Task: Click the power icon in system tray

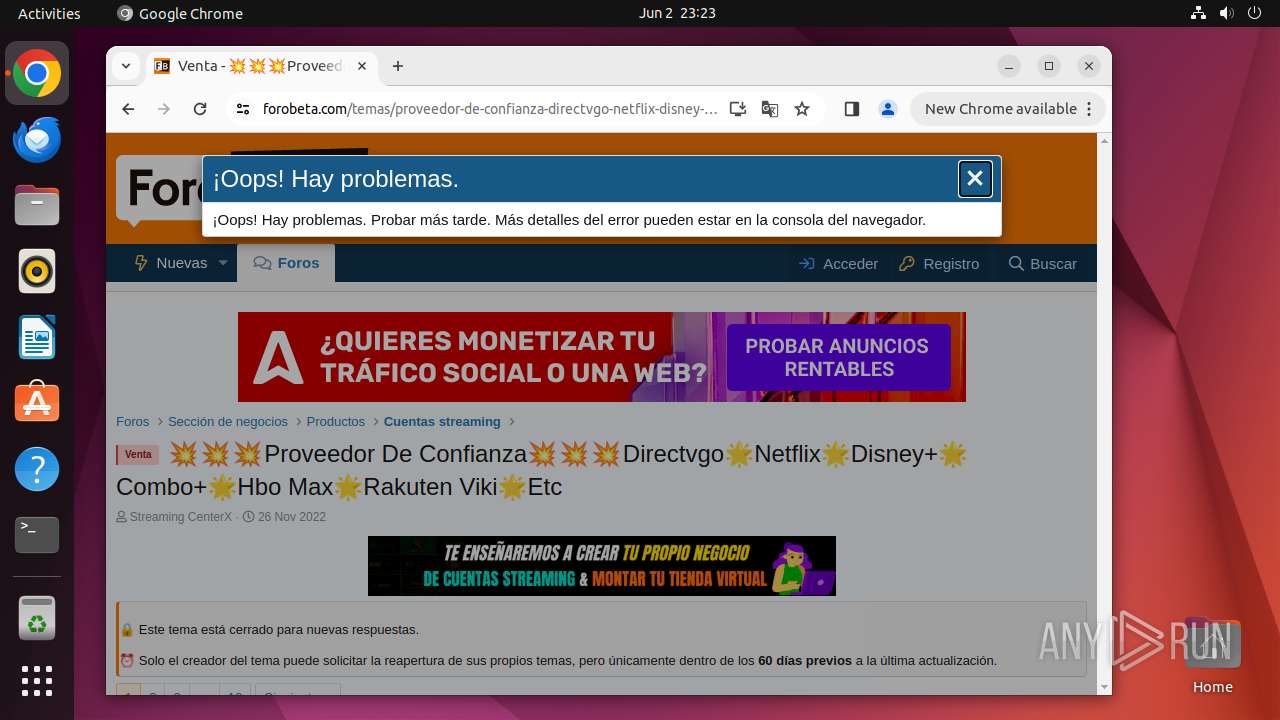Action: [1254, 13]
